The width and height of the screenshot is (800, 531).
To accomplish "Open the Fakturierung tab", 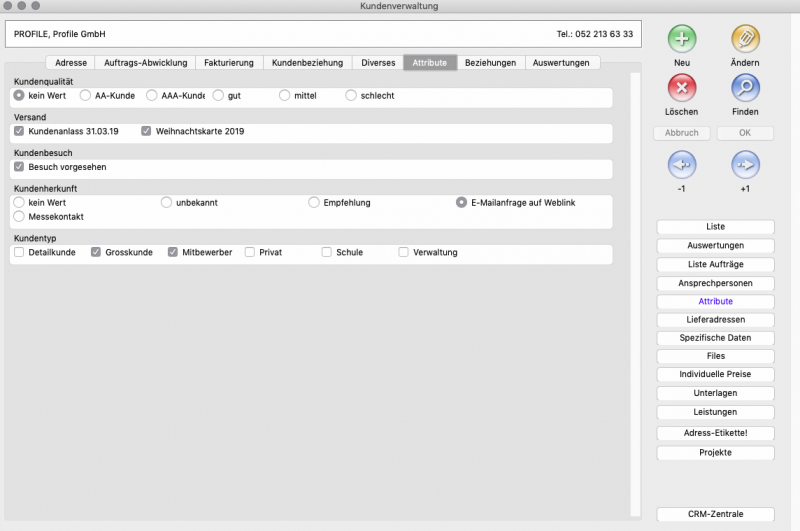I will coord(228,63).
